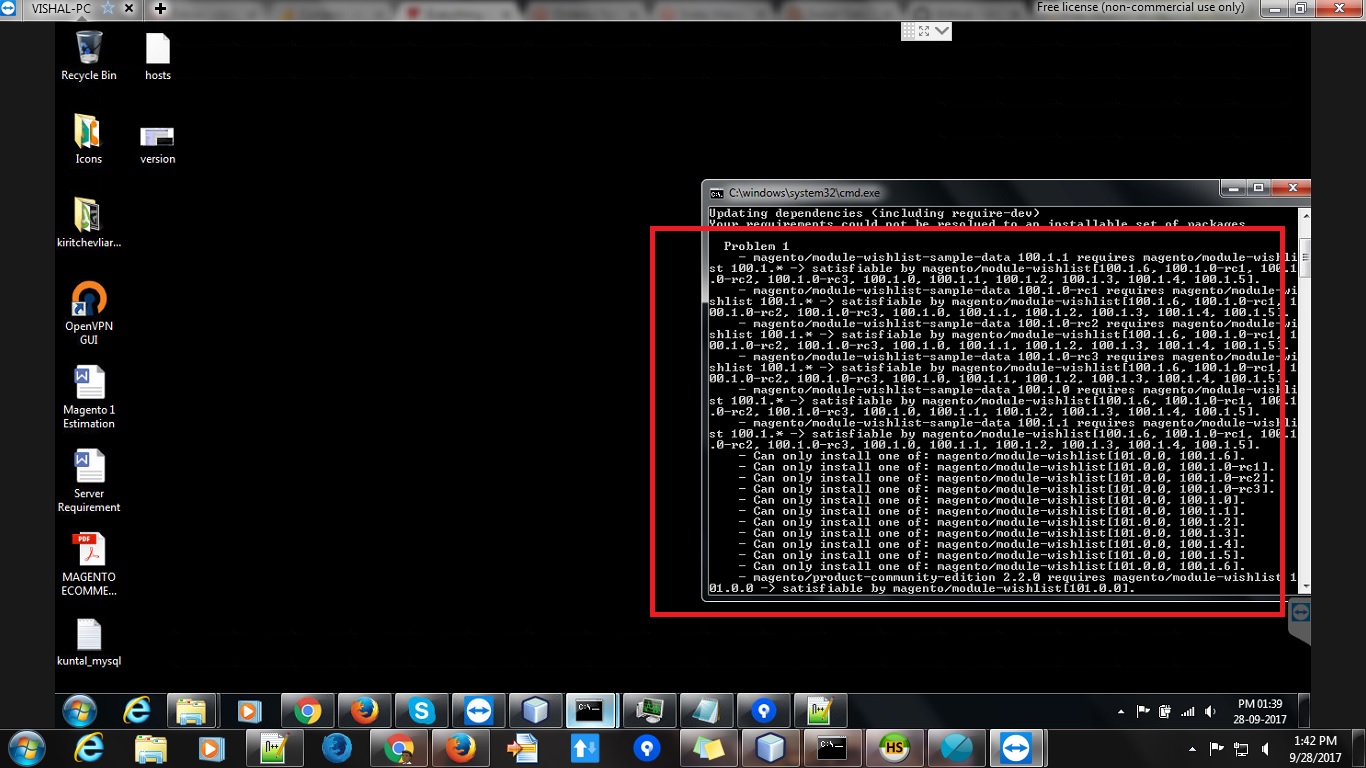Open Firefox on the local bottom taskbar
Screen dimensions: 1366x768
(x=460, y=748)
